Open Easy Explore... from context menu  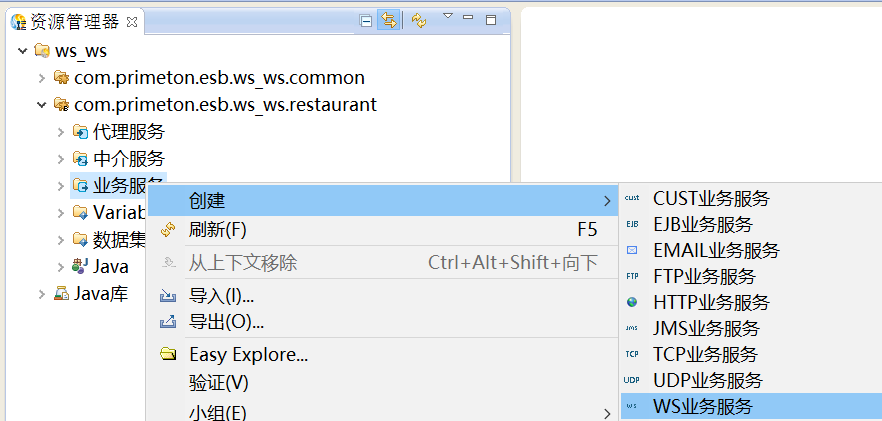(248, 355)
